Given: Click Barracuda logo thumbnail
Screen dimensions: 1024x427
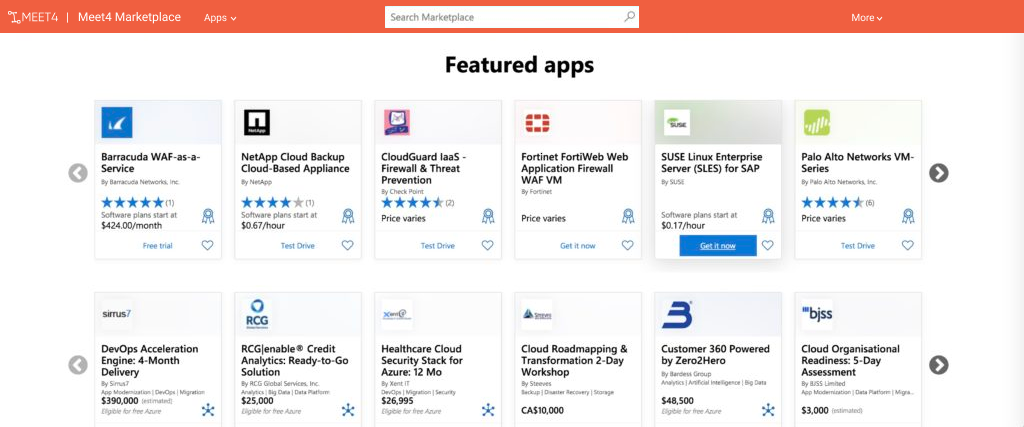Looking at the screenshot, I should (117, 122).
